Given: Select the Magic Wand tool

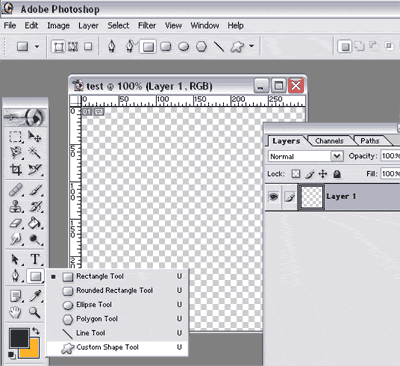Looking at the screenshot, I should pyautogui.click(x=34, y=153).
